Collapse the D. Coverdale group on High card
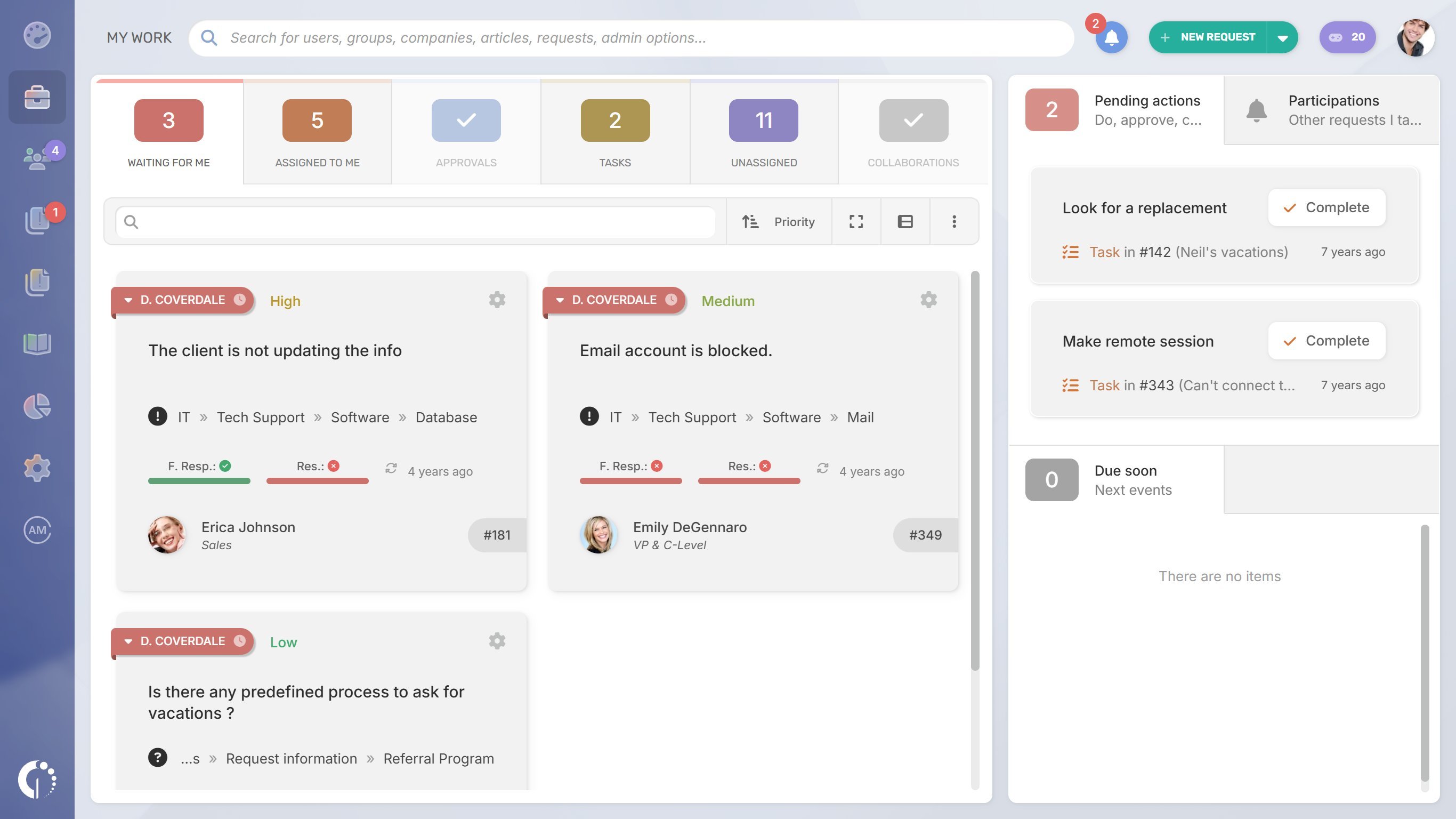1456x819 pixels. 128,300
